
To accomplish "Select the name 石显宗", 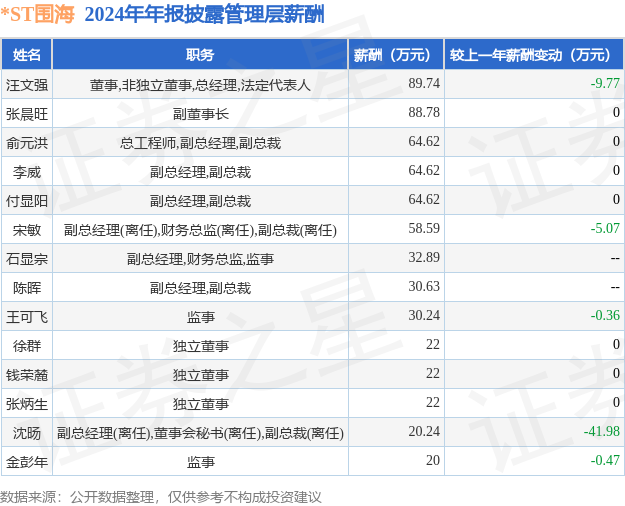I will point(27,259).
